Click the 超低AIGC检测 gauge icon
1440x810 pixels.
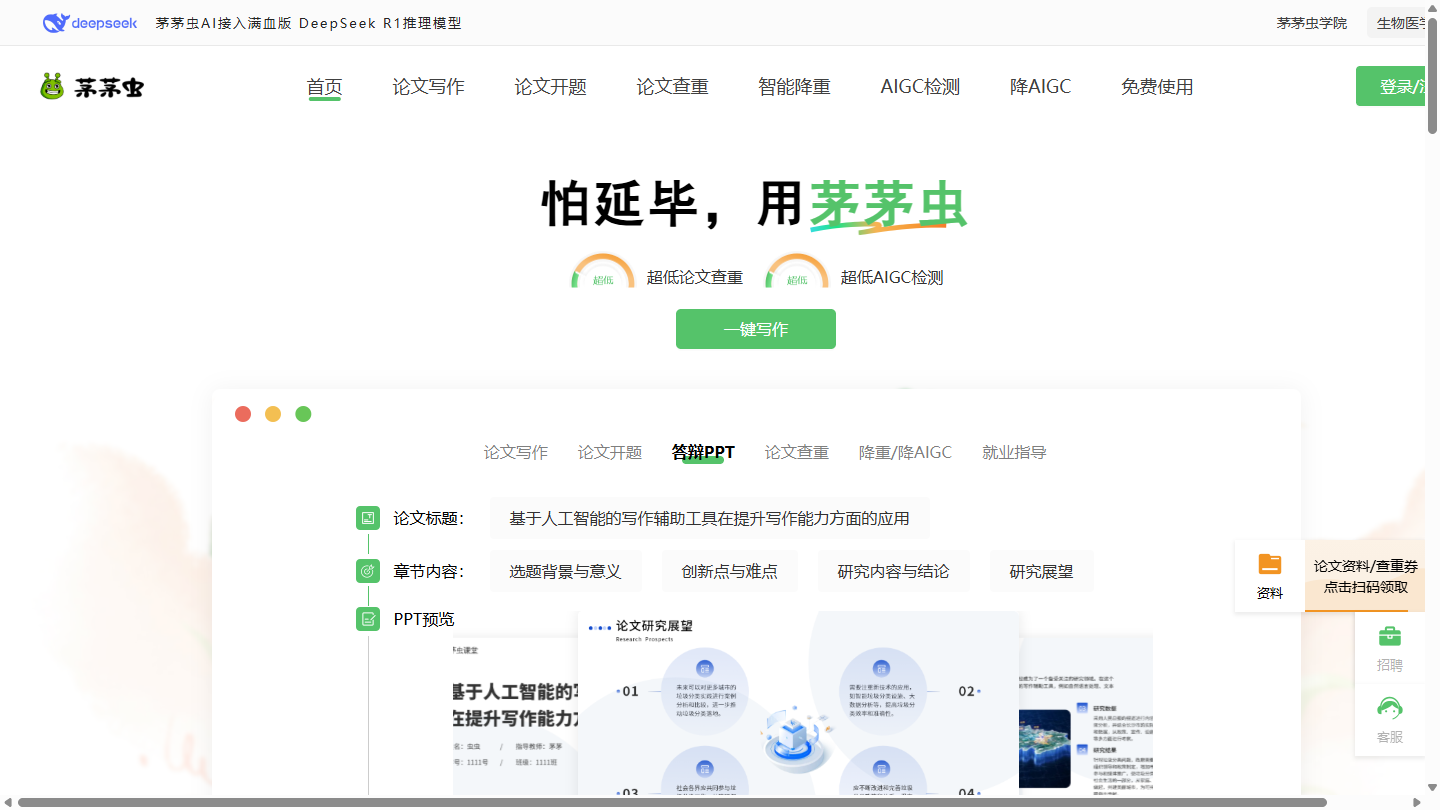point(797,272)
